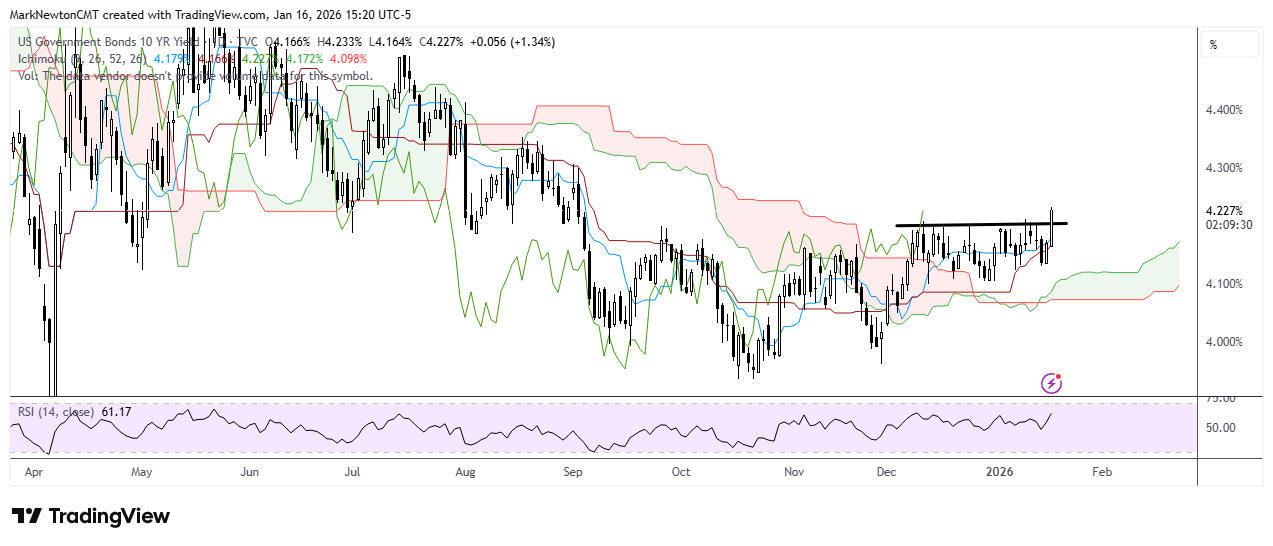Open the % price scale unit box
This screenshot has height=546, width=1273.
tap(1231, 44)
